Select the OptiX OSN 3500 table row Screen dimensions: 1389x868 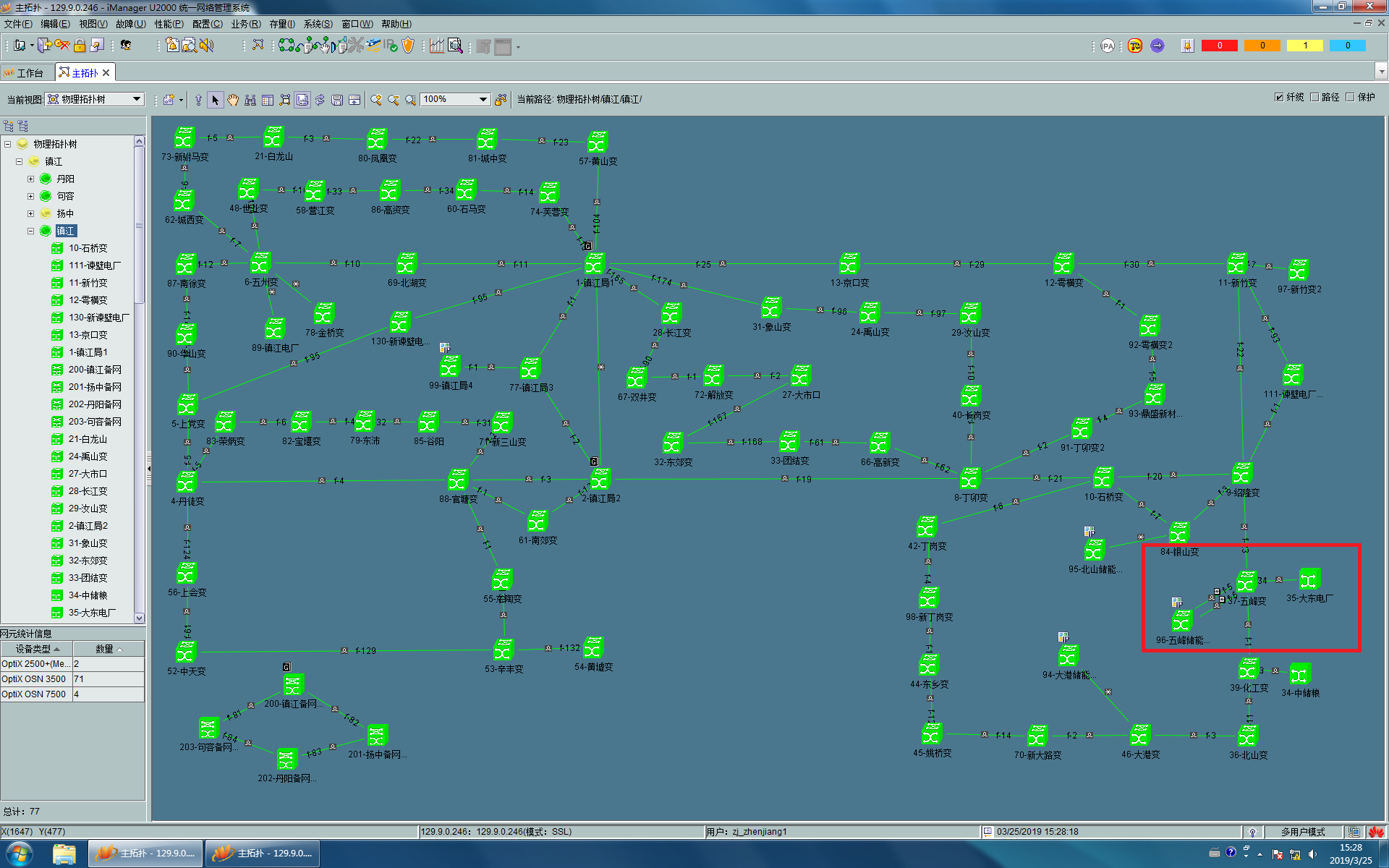(72, 679)
